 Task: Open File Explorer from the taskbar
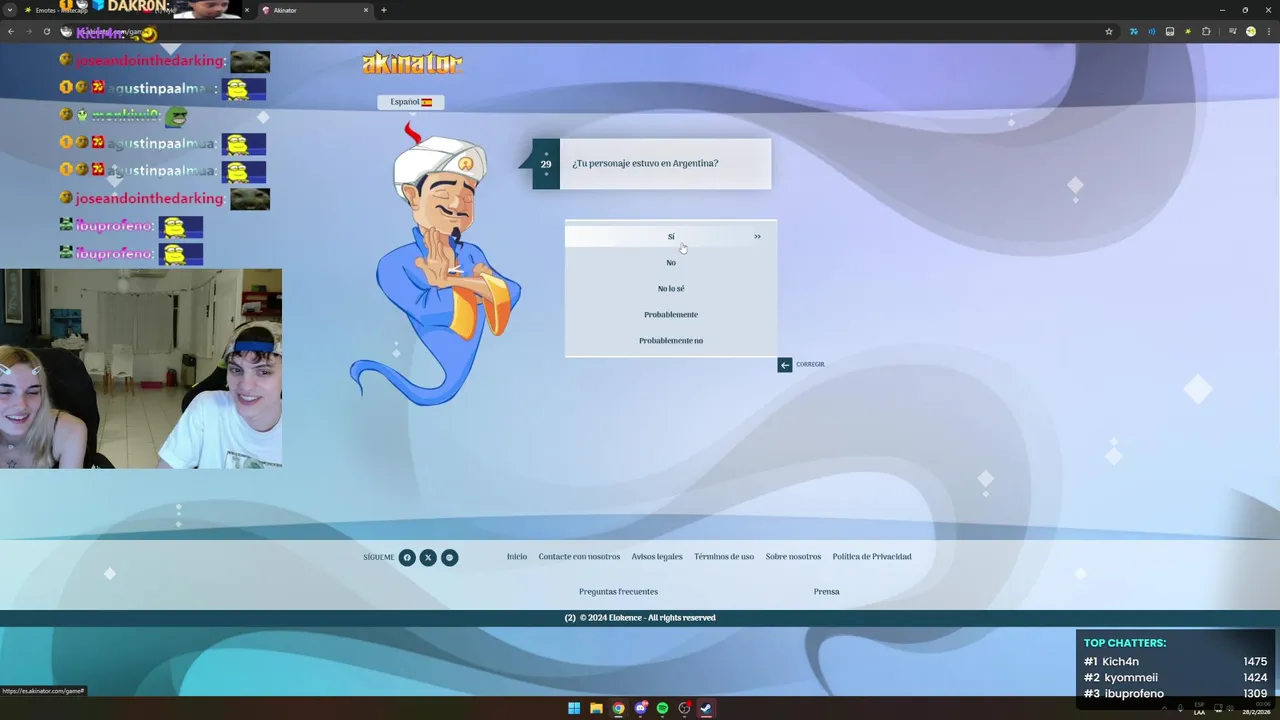click(x=596, y=709)
